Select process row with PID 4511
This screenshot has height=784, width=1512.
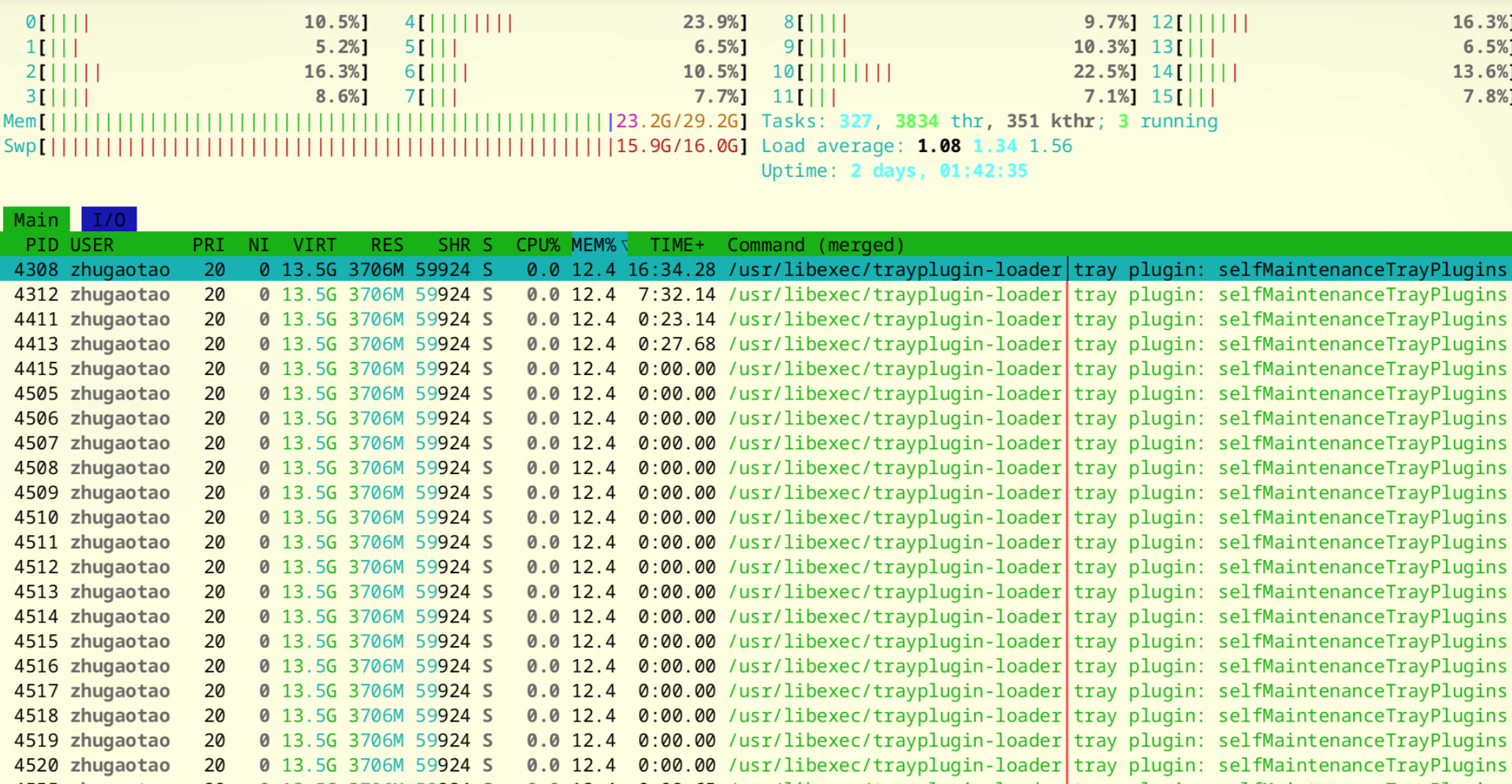(x=756, y=542)
